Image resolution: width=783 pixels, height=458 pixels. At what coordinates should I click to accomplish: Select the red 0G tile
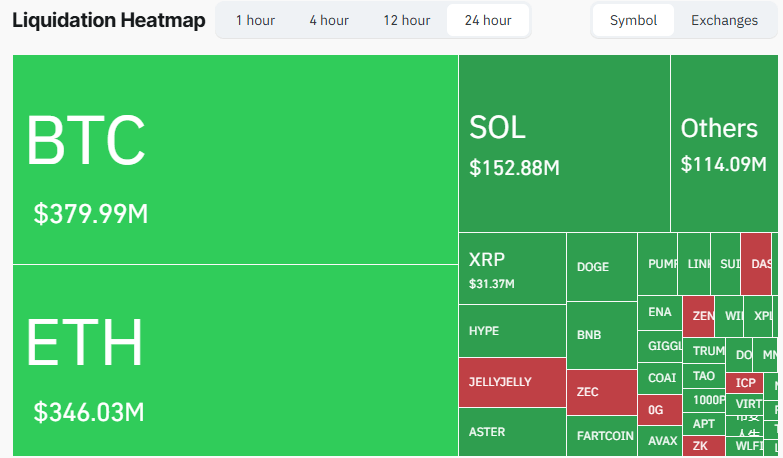pyautogui.click(x=659, y=409)
